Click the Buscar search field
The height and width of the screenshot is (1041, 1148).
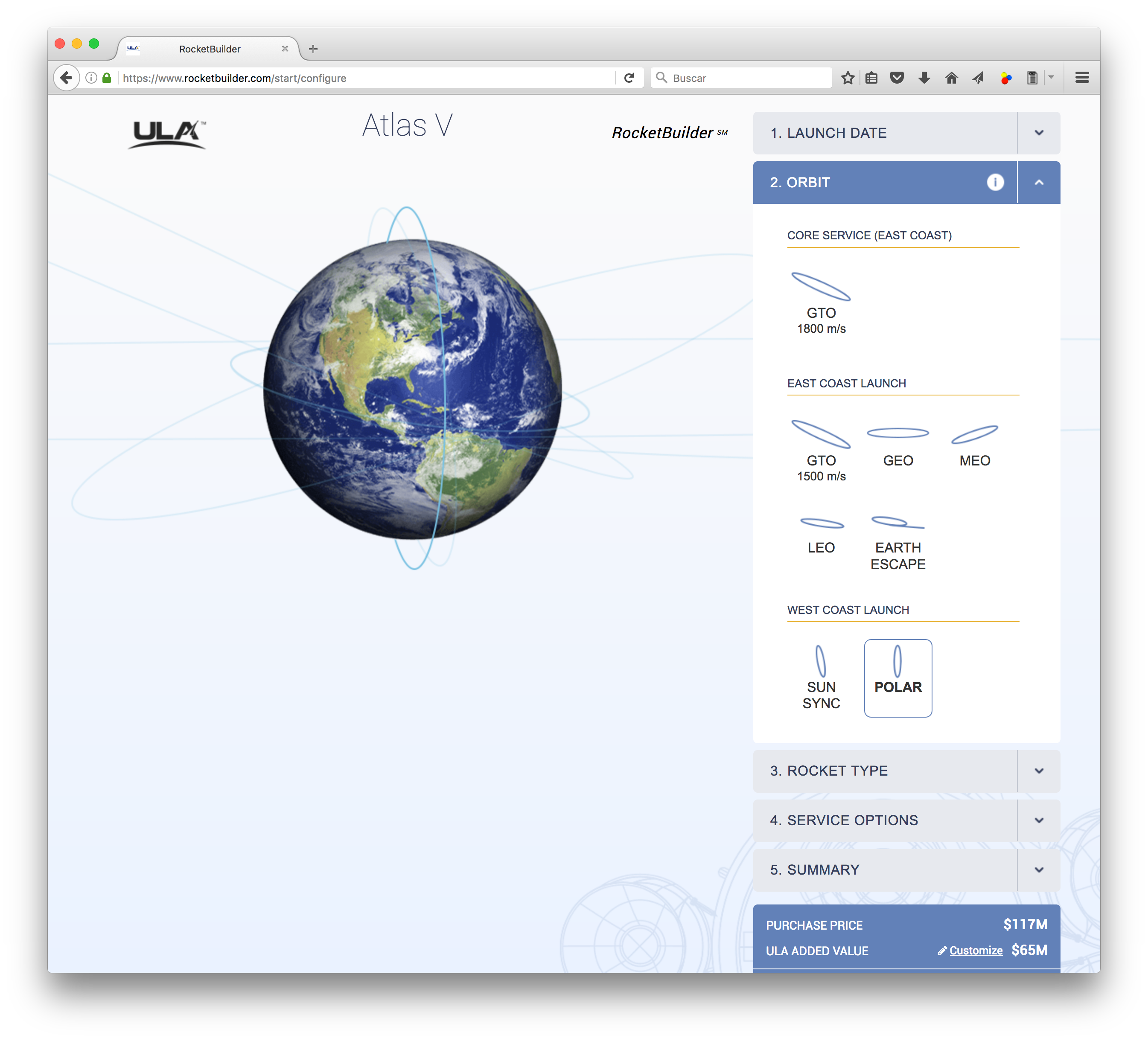[x=741, y=78]
